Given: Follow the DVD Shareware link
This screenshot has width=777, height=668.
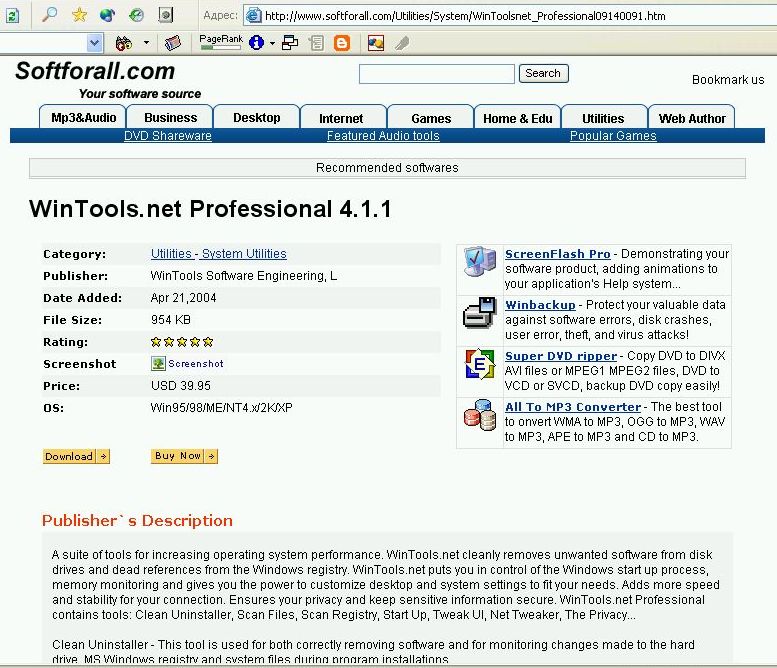Looking at the screenshot, I should (167, 136).
